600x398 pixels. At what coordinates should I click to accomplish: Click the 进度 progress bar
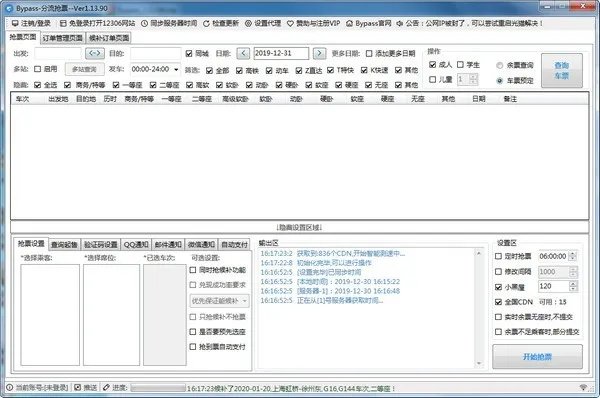pos(158,388)
